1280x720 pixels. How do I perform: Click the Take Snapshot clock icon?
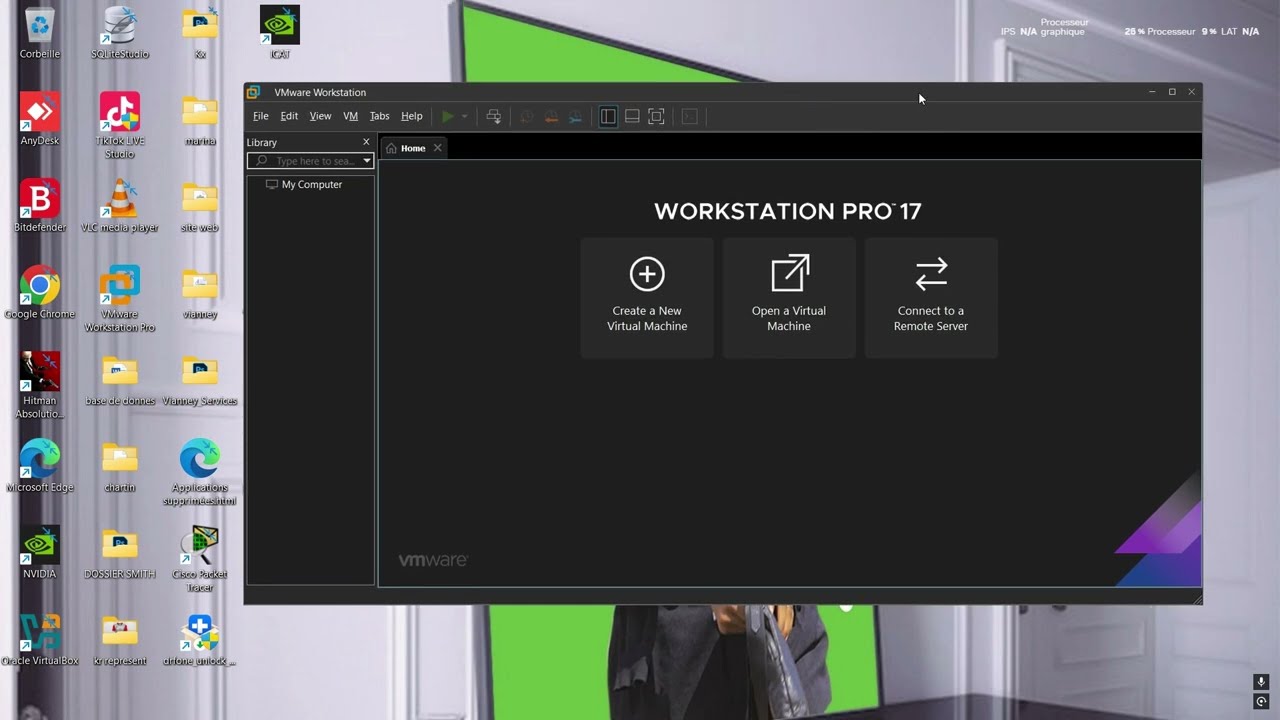pyautogui.click(x=527, y=116)
